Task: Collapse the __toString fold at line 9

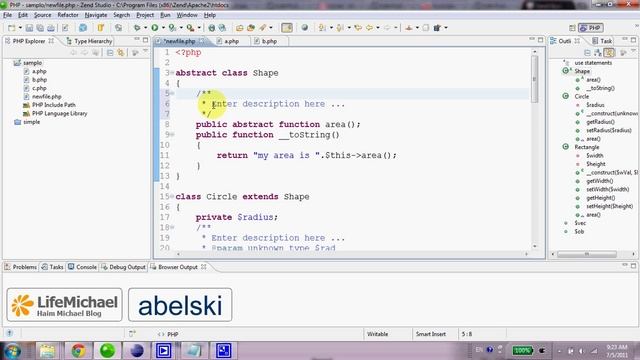Action: point(172,135)
